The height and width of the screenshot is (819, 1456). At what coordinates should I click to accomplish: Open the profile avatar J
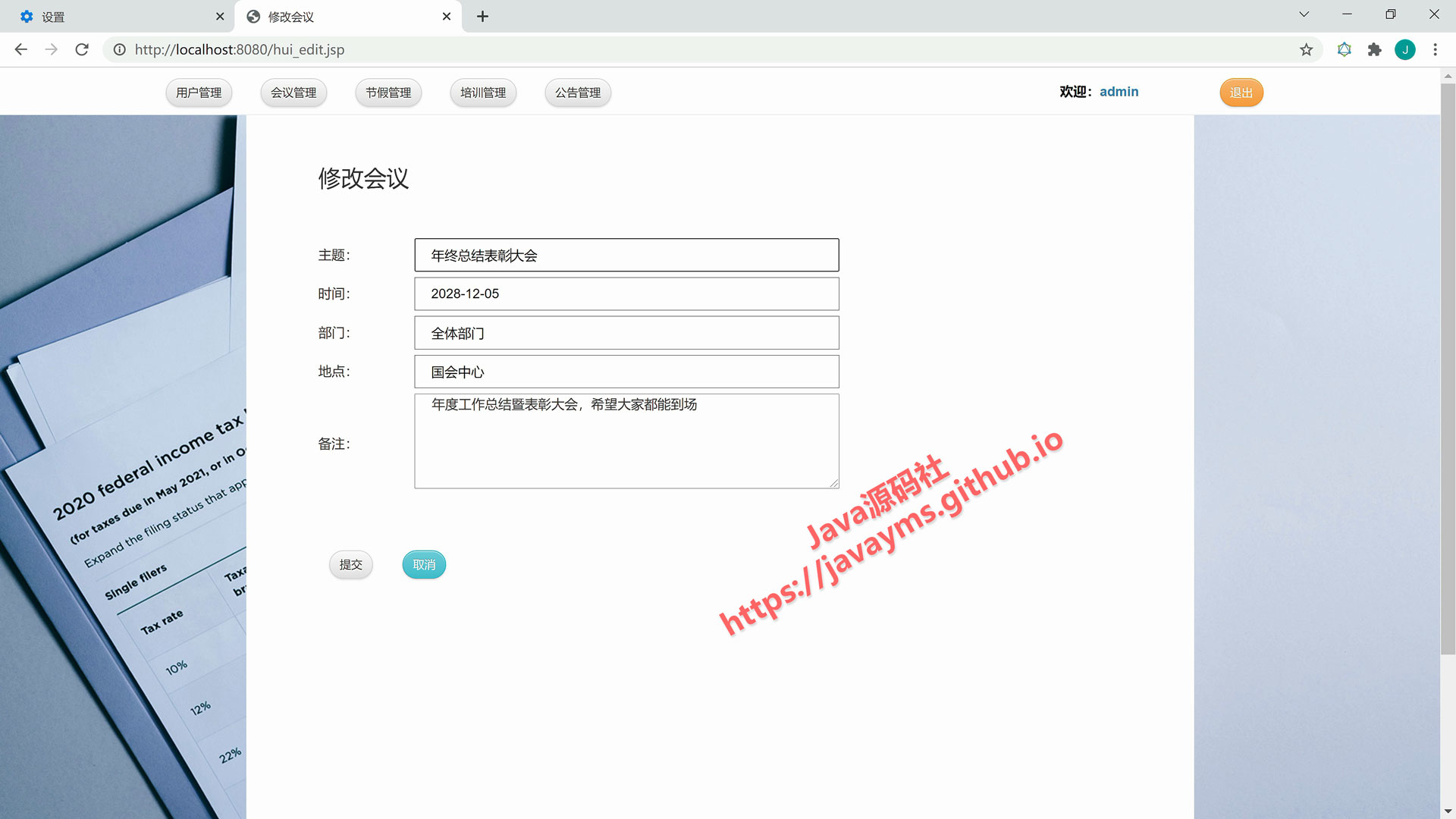[1405, 49]
